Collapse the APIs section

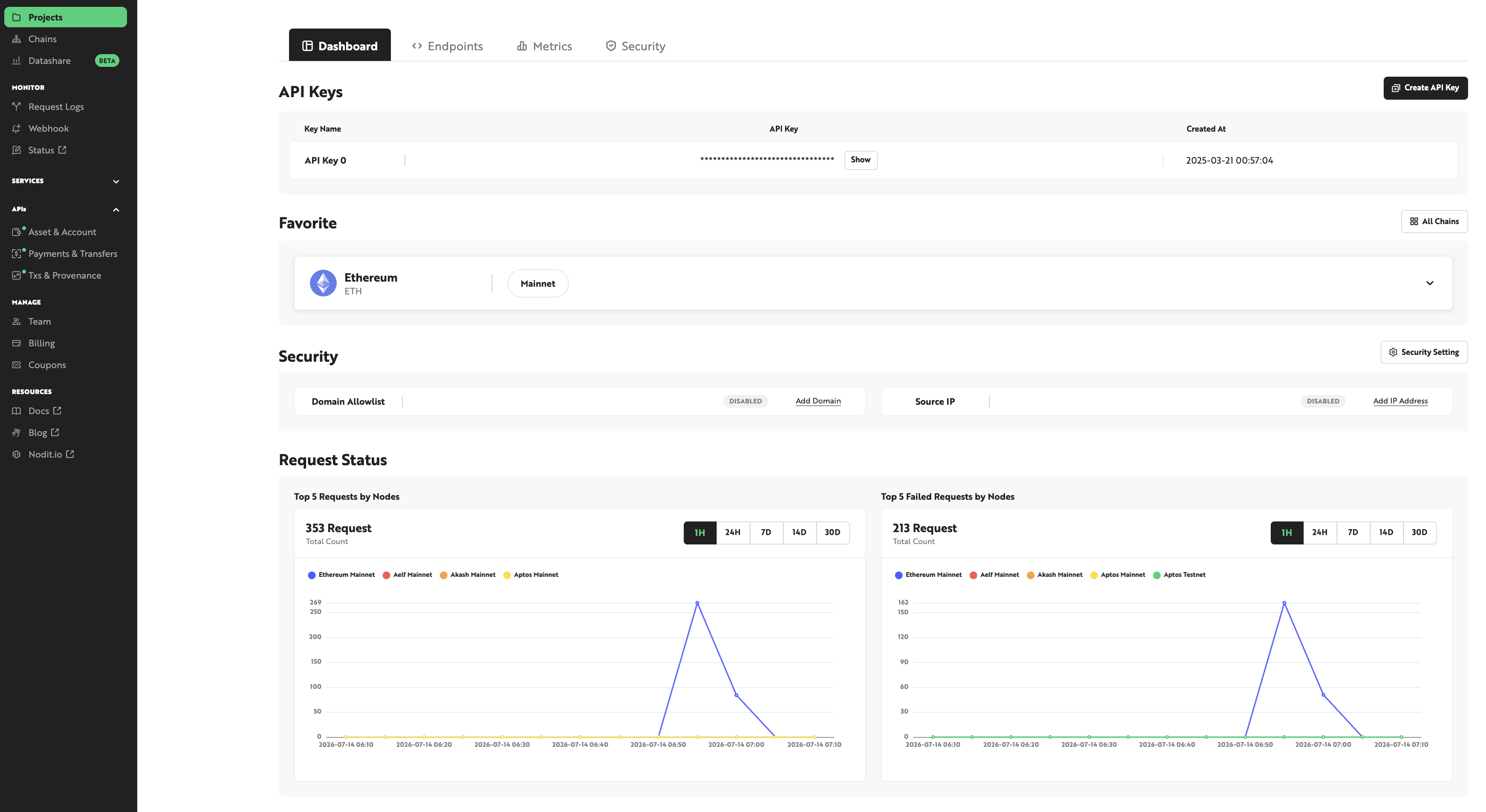(65, 209)
